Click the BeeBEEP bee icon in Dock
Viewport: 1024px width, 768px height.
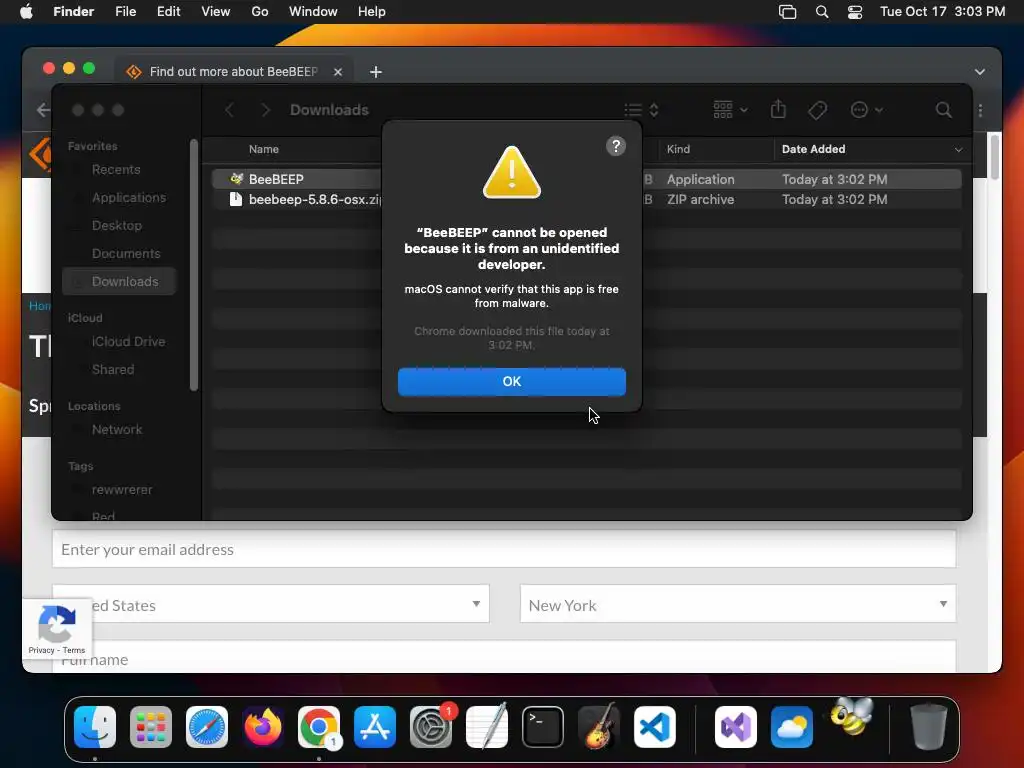coord(852,716)
